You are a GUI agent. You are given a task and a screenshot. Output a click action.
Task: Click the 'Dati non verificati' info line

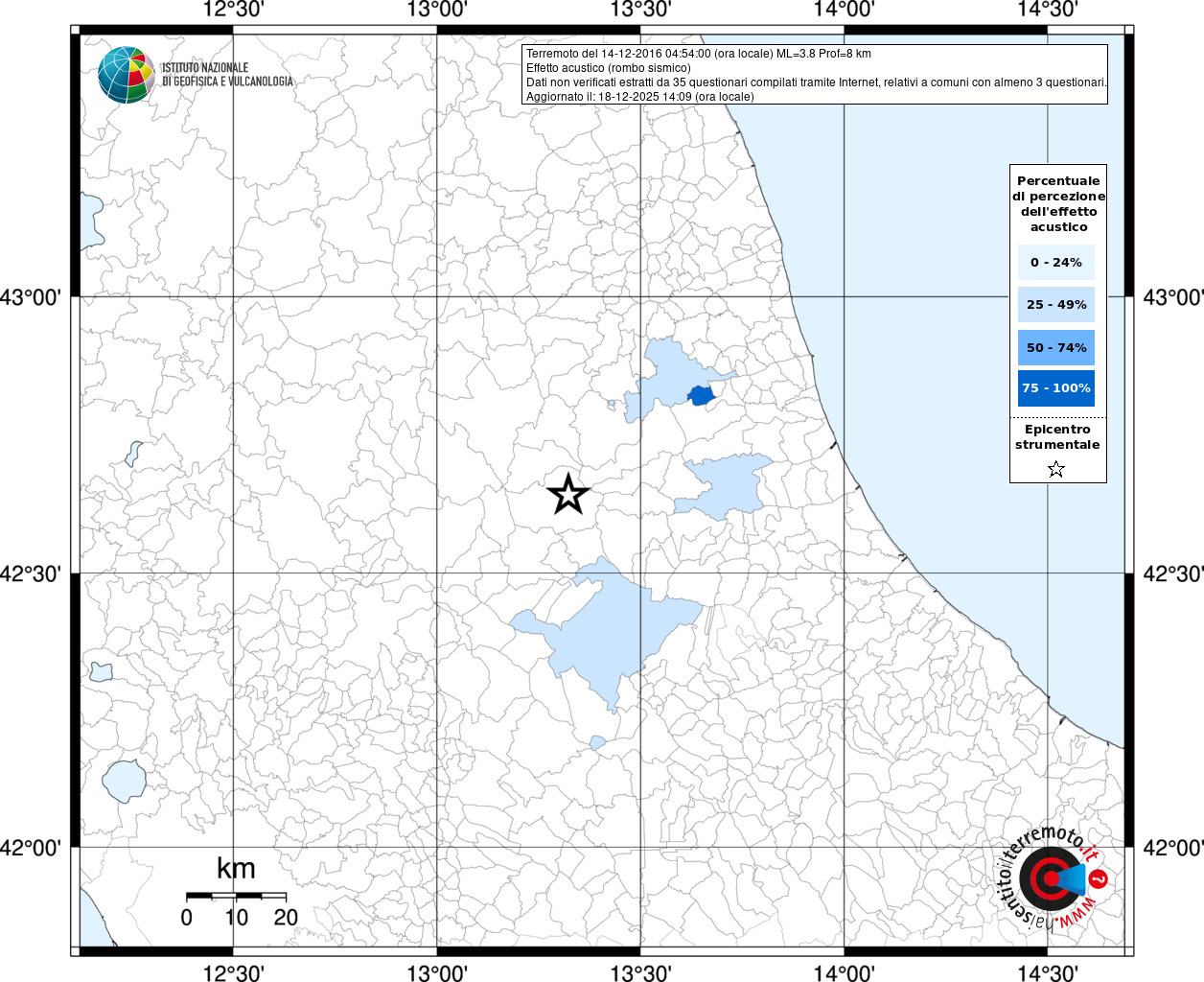pyautogui.click(x=817, y=82)
